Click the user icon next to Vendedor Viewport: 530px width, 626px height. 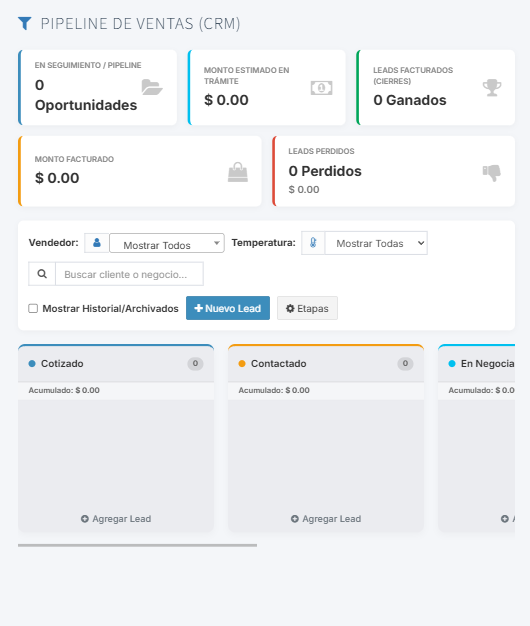[97, 243]
